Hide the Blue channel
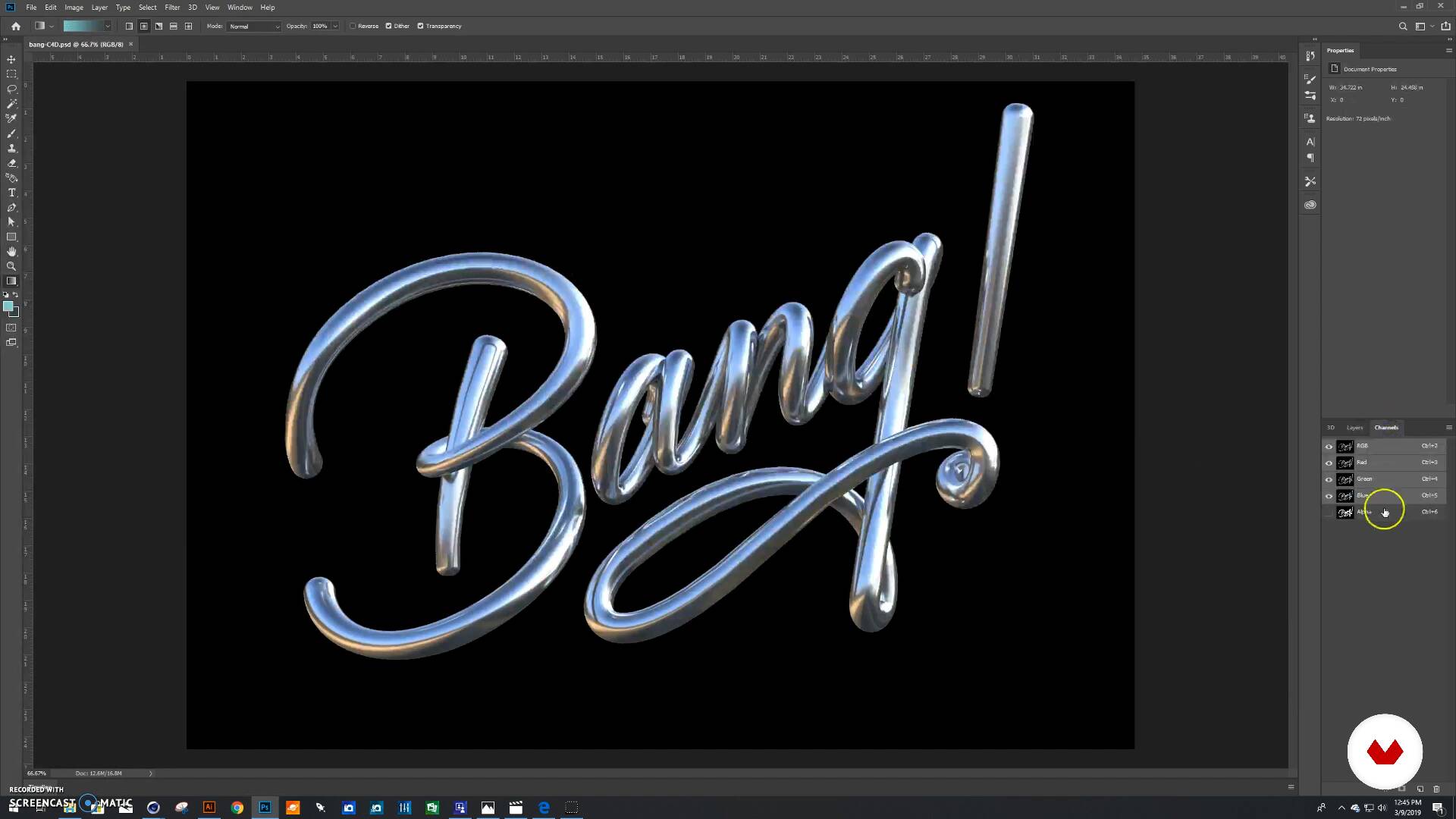 point(1329,496)
